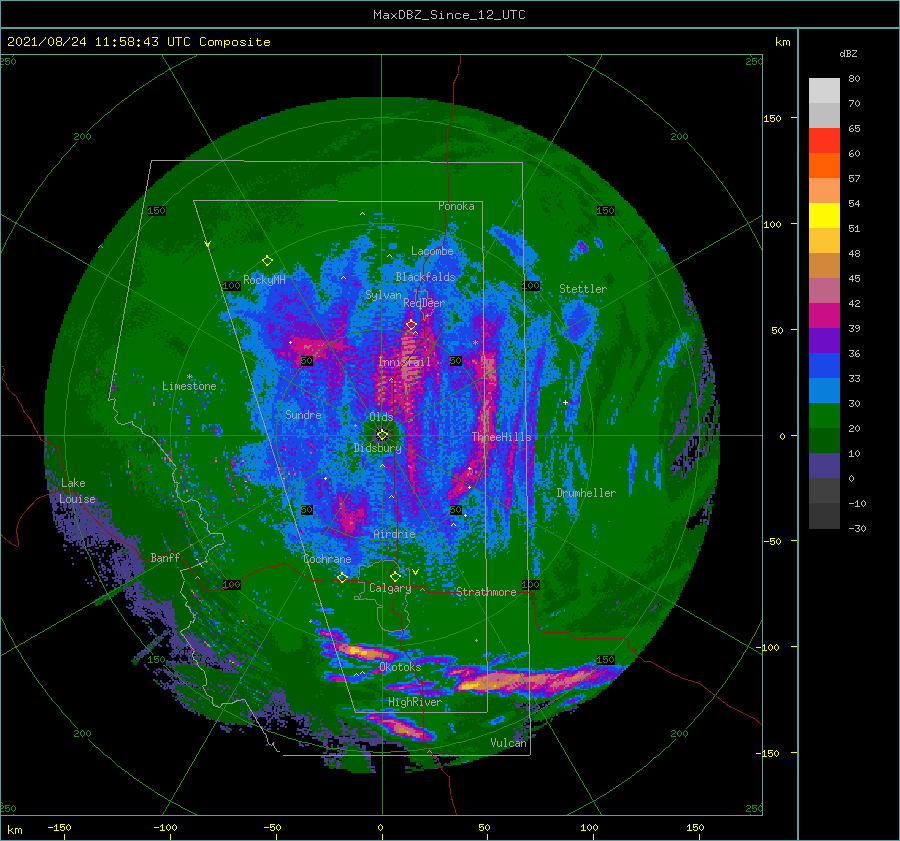Viewport: 900px width, 841px height.
Task: Click the Lacombe town label
Action: (432, 251)
